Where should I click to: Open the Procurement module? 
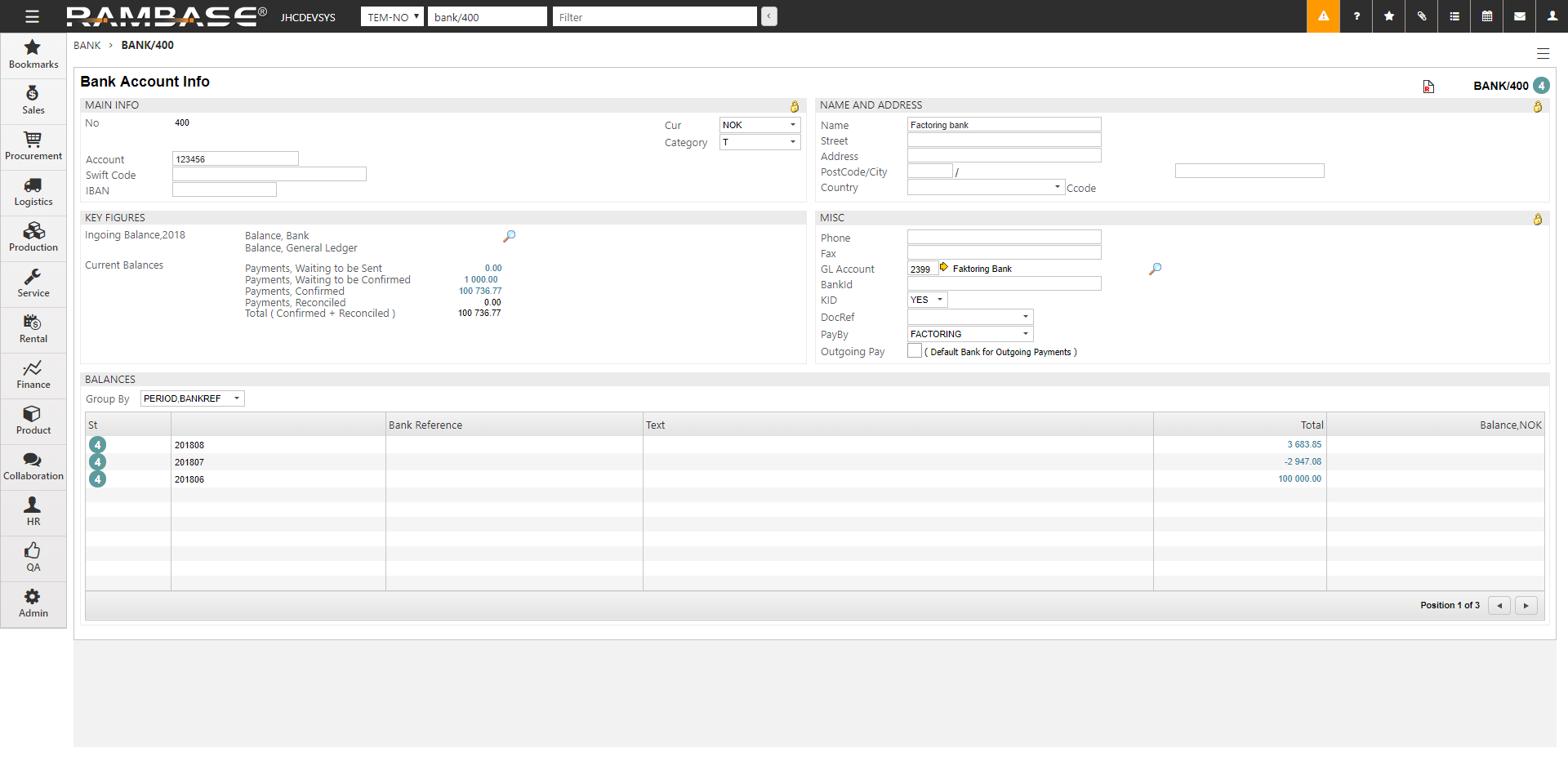pos(33,146)
